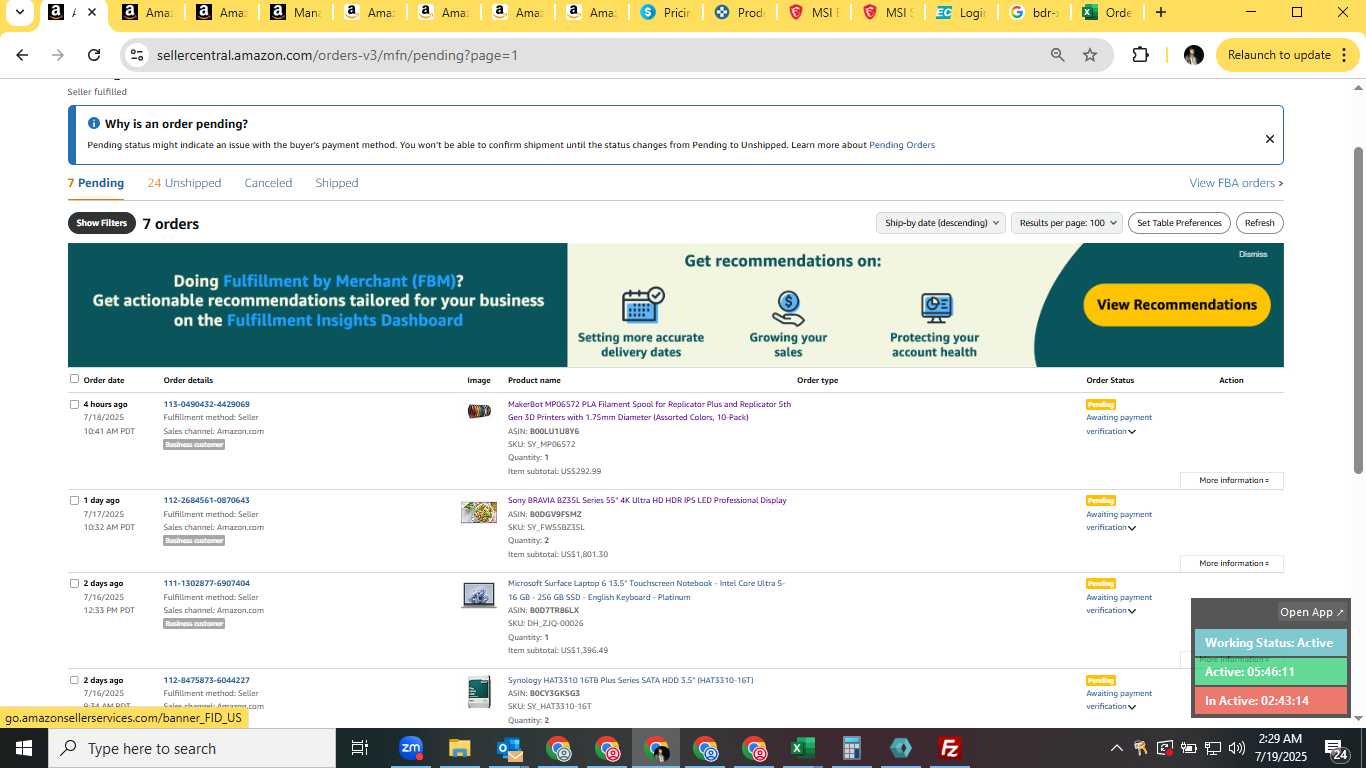Click the MakerBot filament product thumbnail
The height and width of the screenshot is (768, 1366).
[x=479, y=411]
